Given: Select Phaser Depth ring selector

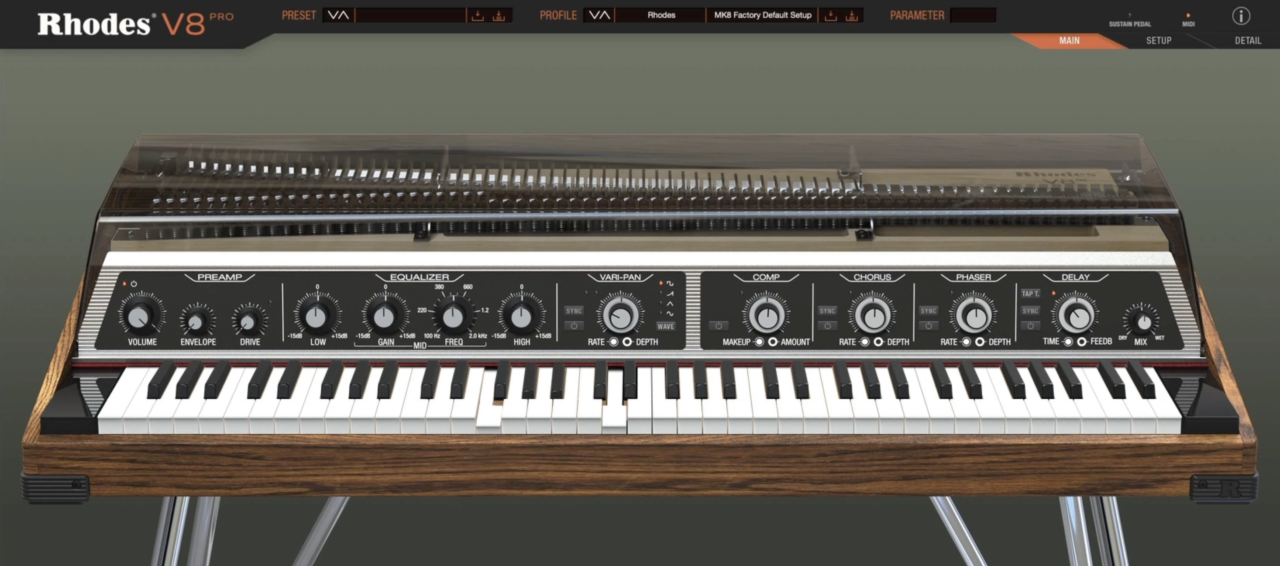Looking at the screenshot, I should click(981, 342).
